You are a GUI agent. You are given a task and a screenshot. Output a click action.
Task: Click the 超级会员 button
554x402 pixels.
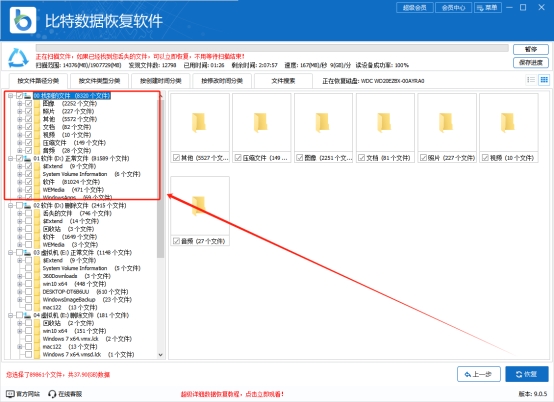pos(415,7)
